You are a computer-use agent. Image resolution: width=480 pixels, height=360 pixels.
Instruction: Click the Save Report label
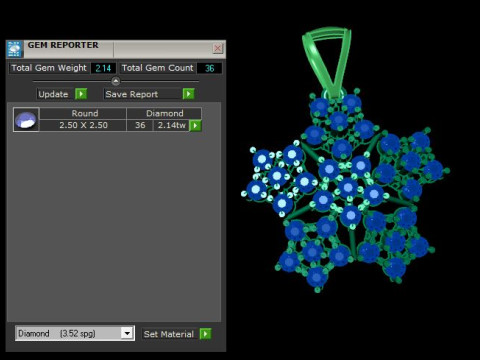[x=132, y=94]
